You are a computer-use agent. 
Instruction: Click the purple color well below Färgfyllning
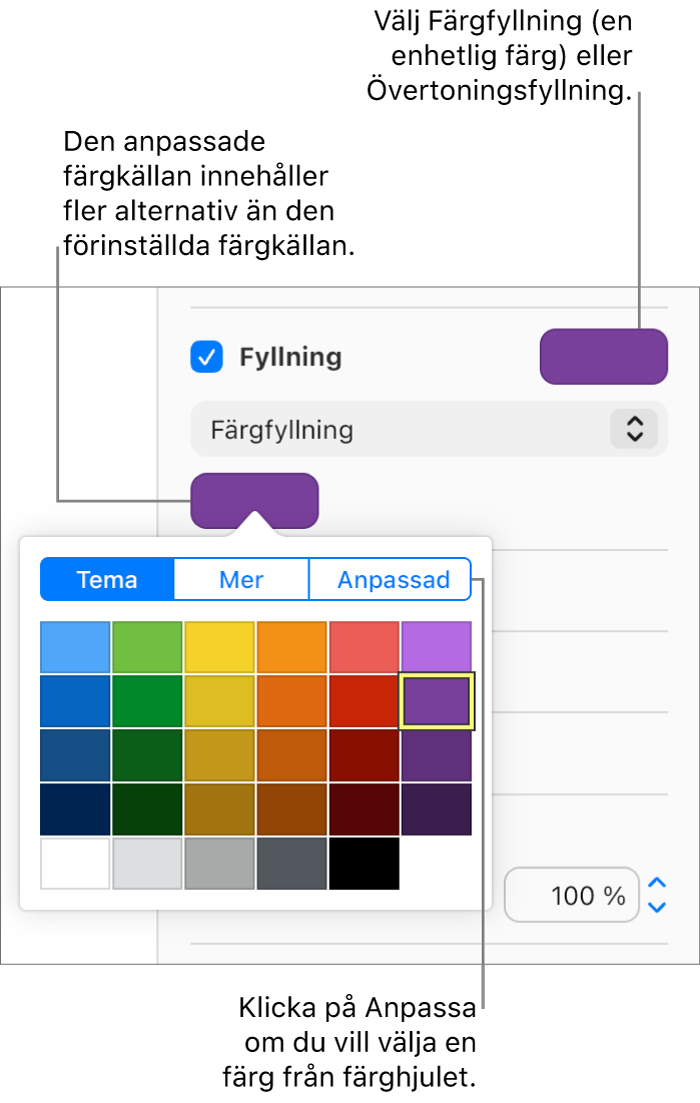click(x=254, y=500)
